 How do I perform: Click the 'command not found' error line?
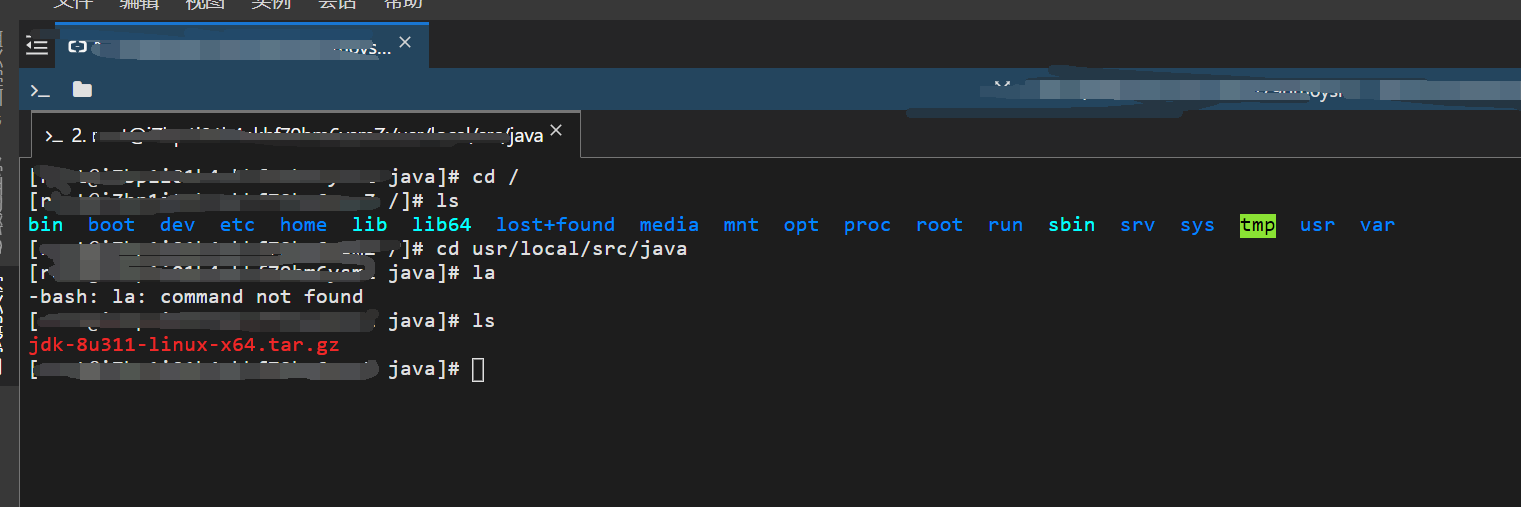[196, 297]
